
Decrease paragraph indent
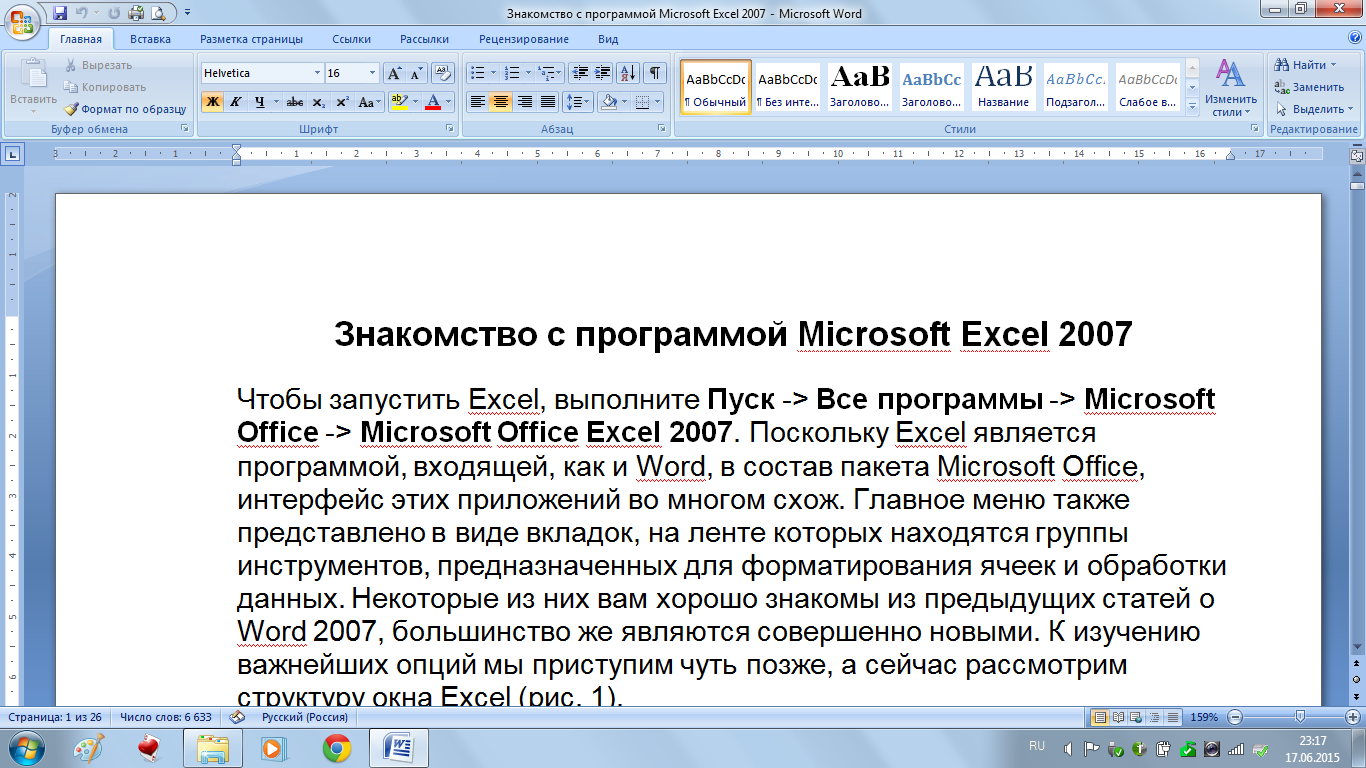pos(579,73)
